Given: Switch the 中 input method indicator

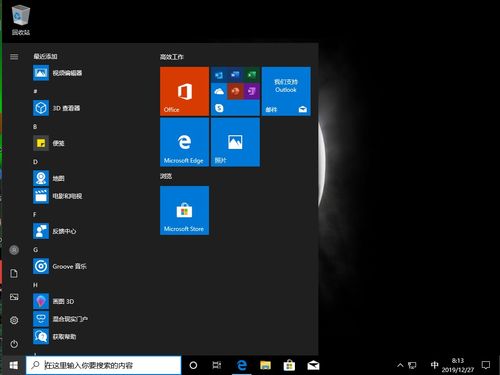Looking at the screenshot, I should [x=434, y=365].
